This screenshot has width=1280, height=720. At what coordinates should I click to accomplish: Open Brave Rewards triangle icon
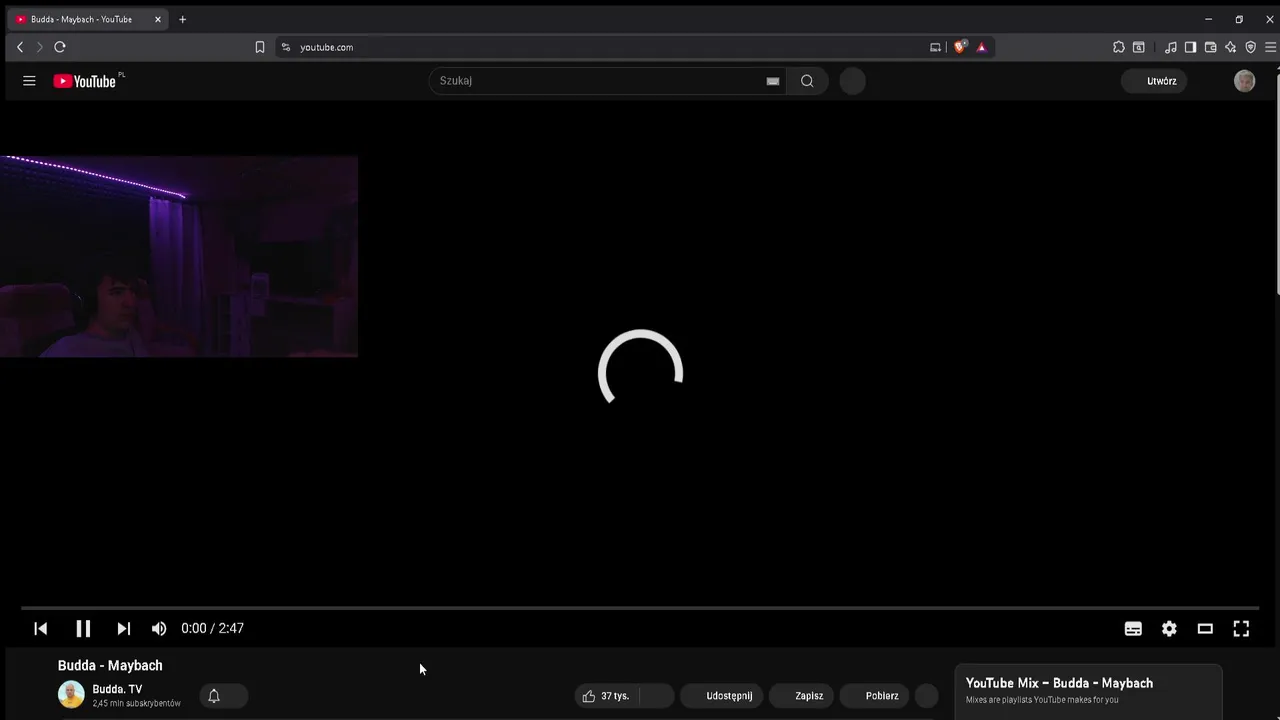coord(981,47)
